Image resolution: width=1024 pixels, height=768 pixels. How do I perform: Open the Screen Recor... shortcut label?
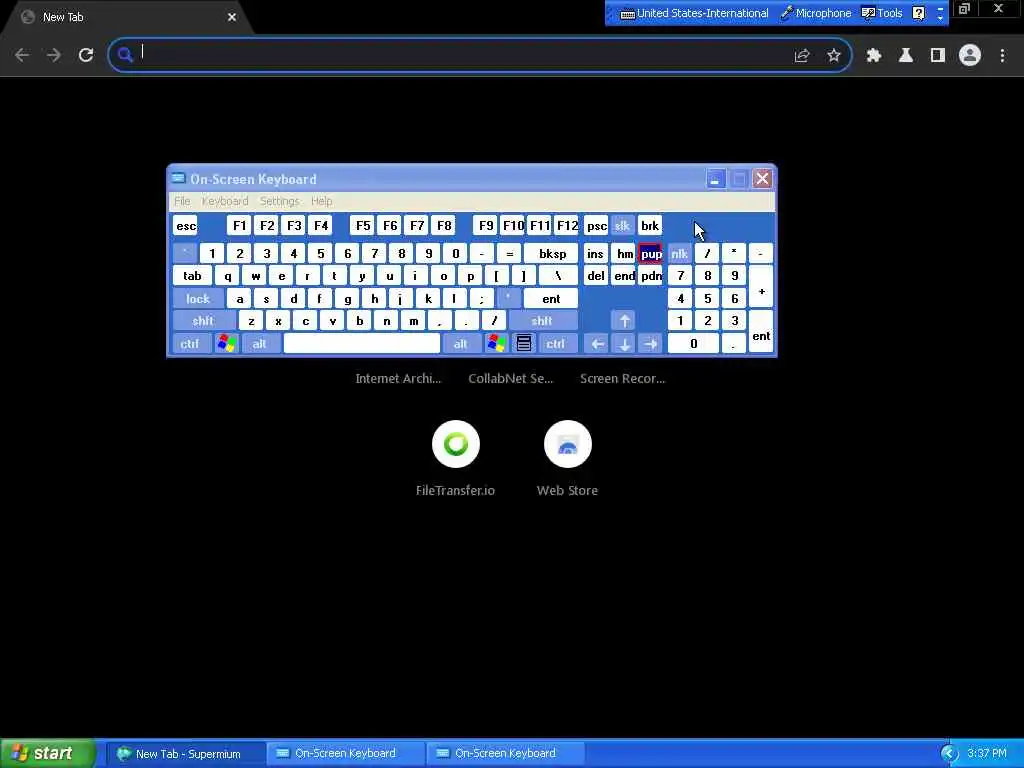pyautogui.click(x=622, y=379)
